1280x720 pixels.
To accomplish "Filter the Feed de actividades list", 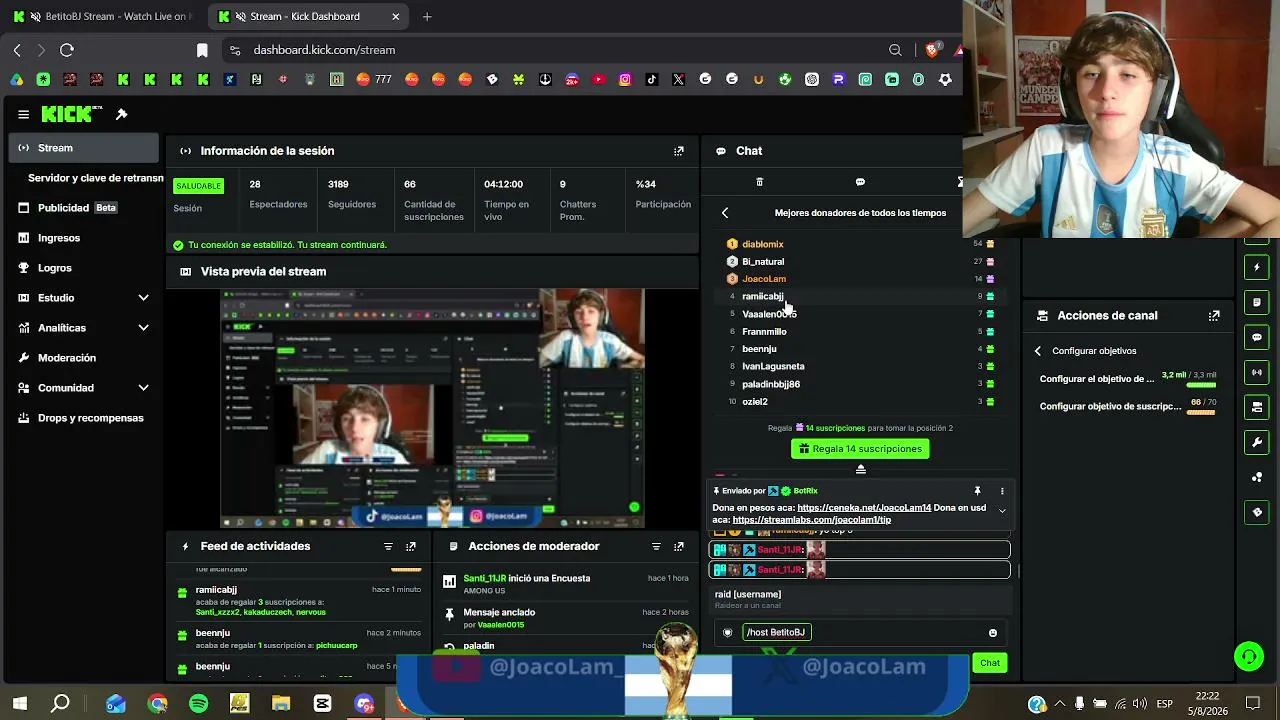I will pos(388,546).
